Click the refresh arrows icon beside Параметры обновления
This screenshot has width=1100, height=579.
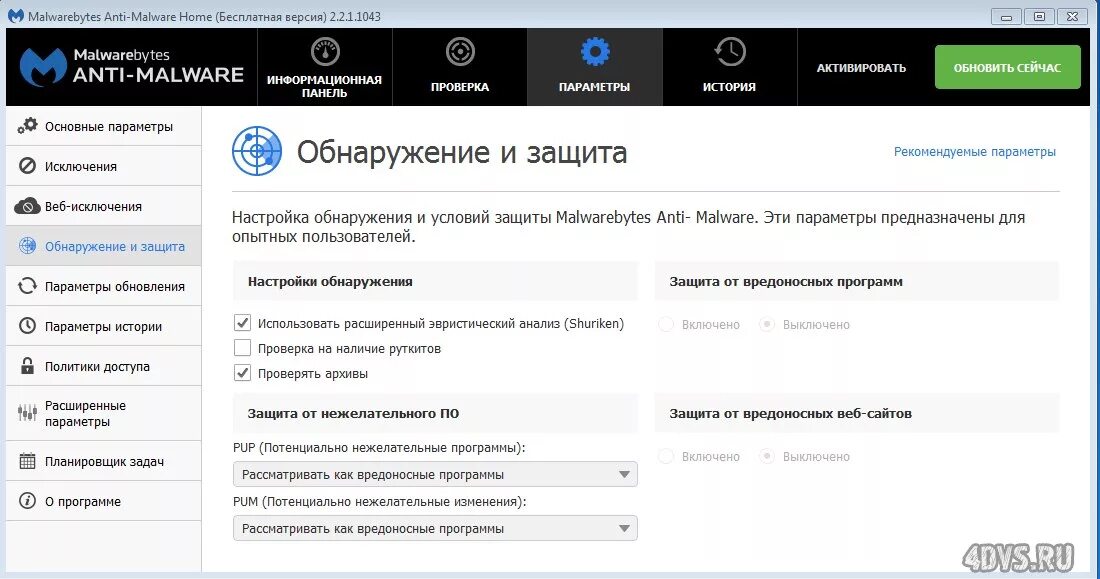coord(27,286)
